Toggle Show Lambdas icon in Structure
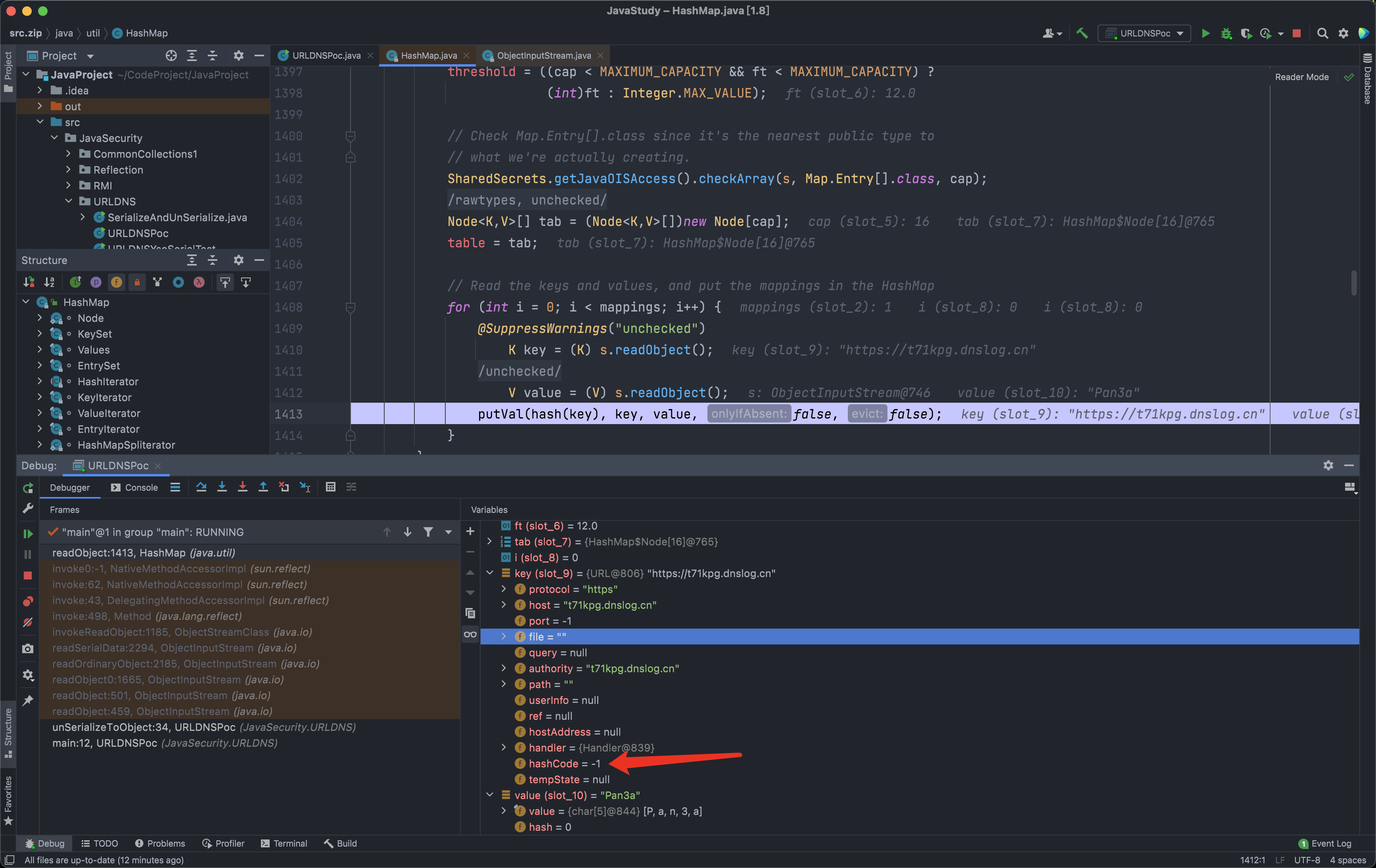 click(199, 282)
